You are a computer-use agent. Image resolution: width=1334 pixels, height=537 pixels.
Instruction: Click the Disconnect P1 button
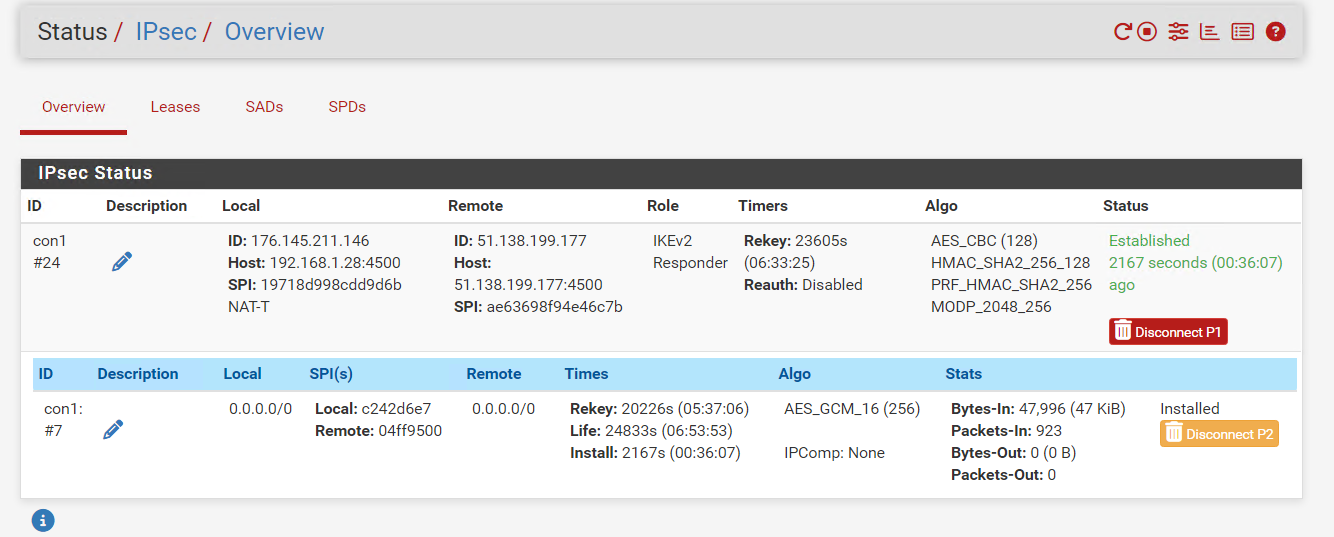(1168, 332)
